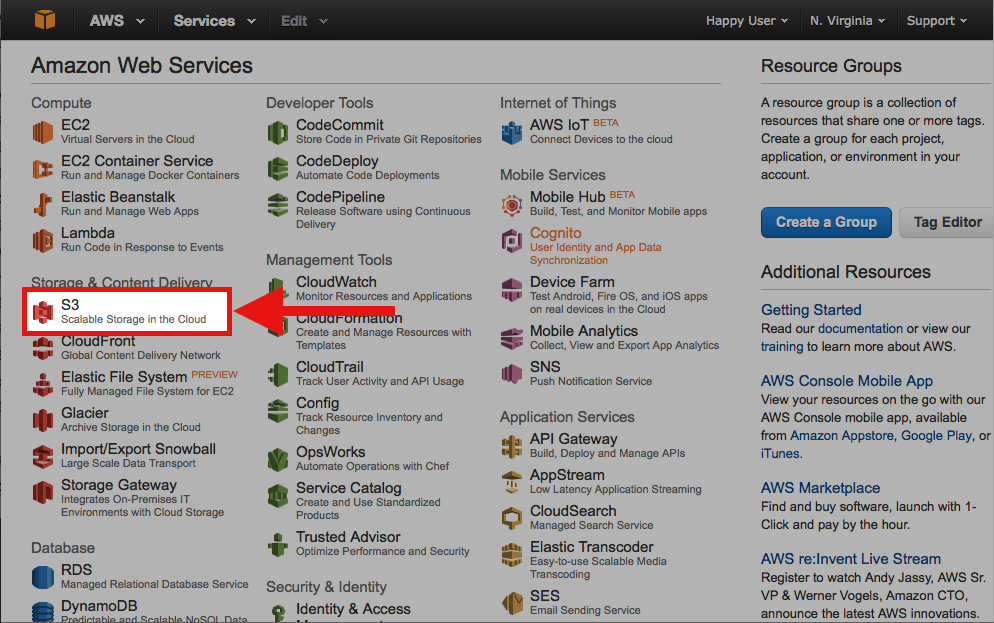Click the Device Farm icon
994x623 pixels.
pos(512,290)
